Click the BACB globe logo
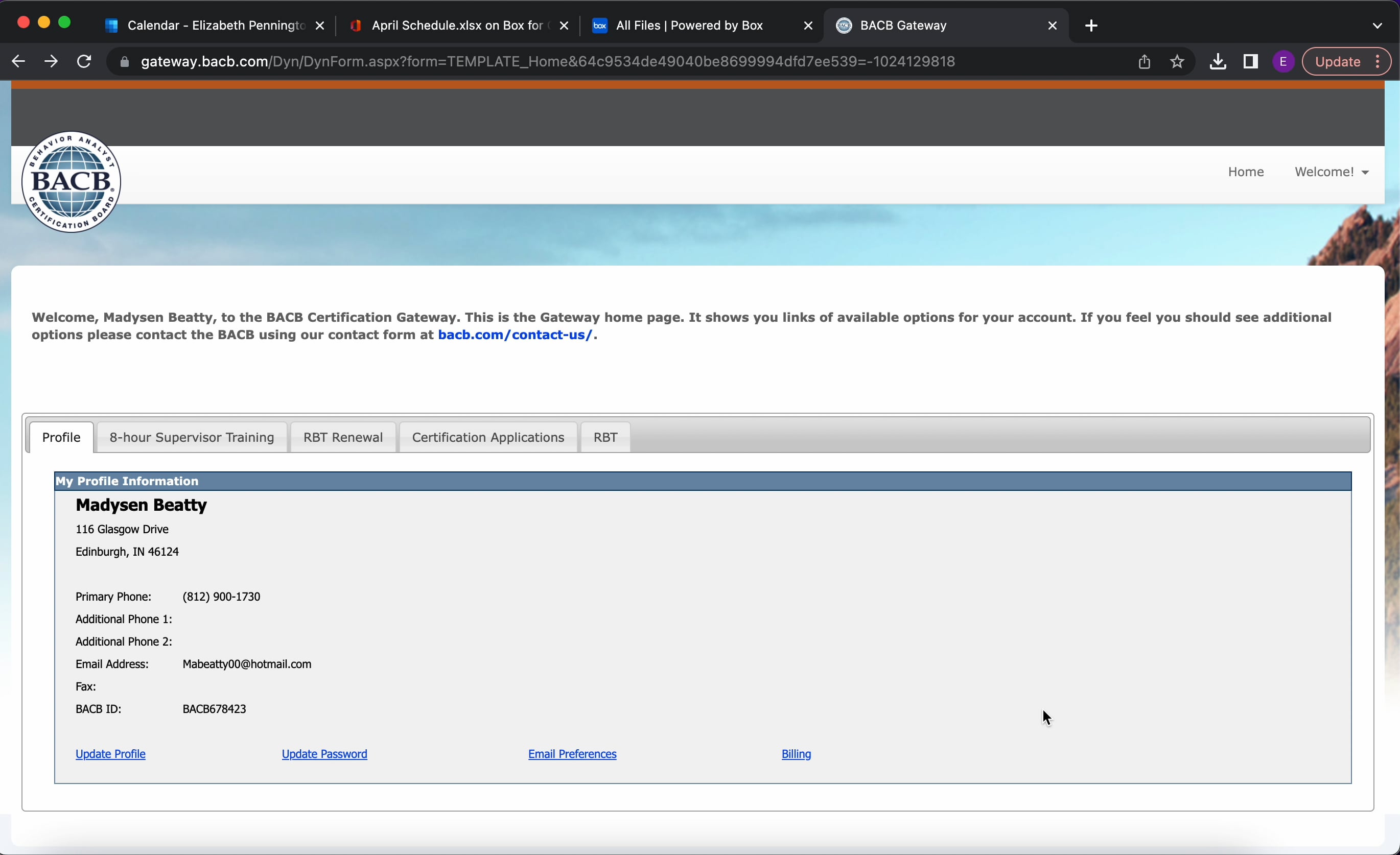The image size is (1400, 855). 71,182
